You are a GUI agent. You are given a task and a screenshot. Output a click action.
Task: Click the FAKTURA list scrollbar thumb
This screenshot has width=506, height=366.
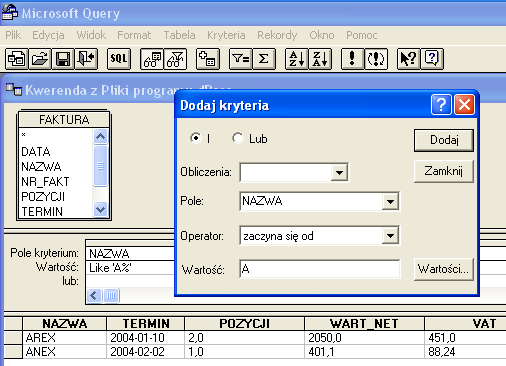100,166
